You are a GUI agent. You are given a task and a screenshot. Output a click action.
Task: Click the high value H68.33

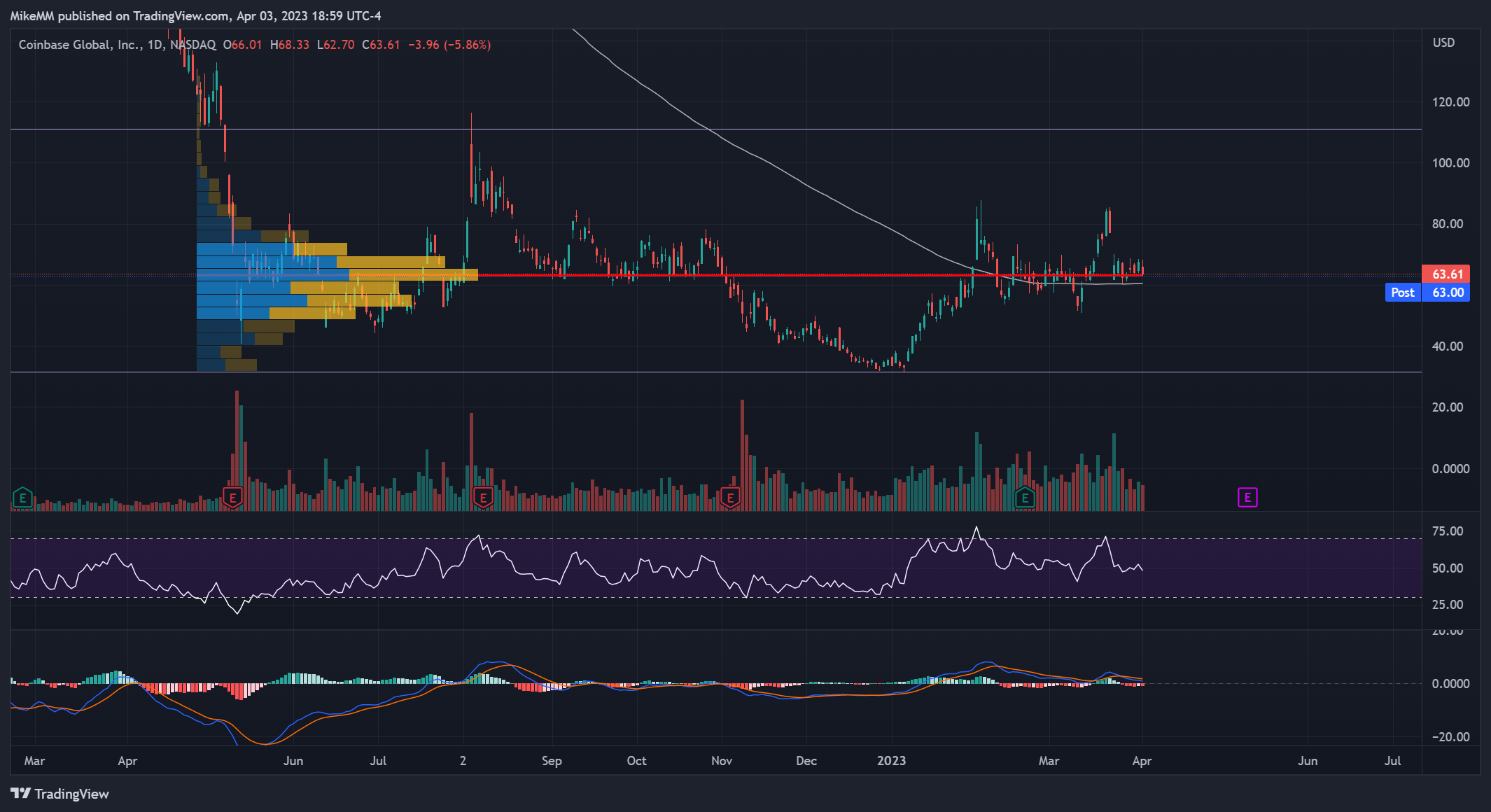(x=290, y=45)
